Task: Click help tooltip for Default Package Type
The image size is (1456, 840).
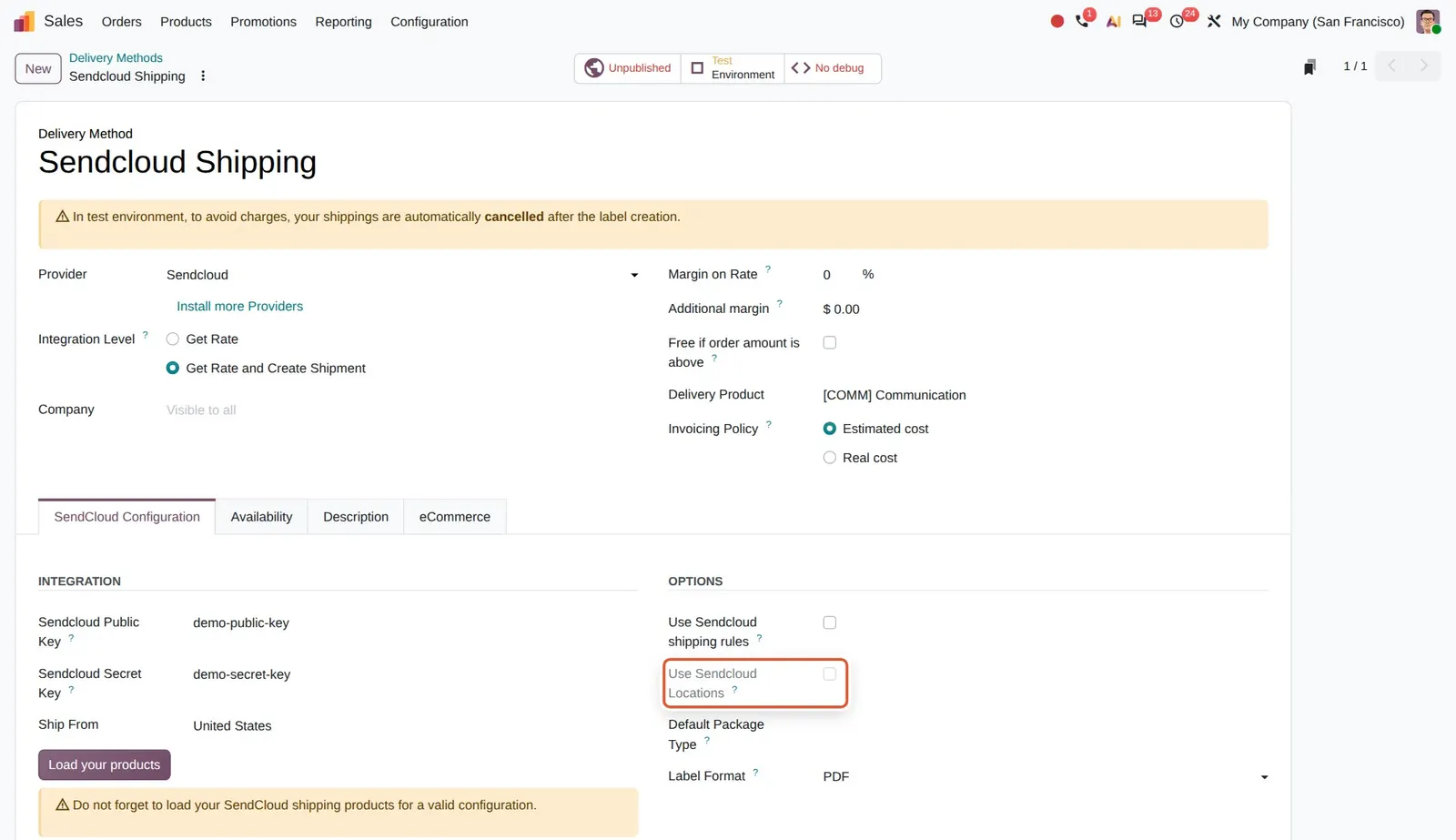Action: pyautogui.click(x=707, y=741)
